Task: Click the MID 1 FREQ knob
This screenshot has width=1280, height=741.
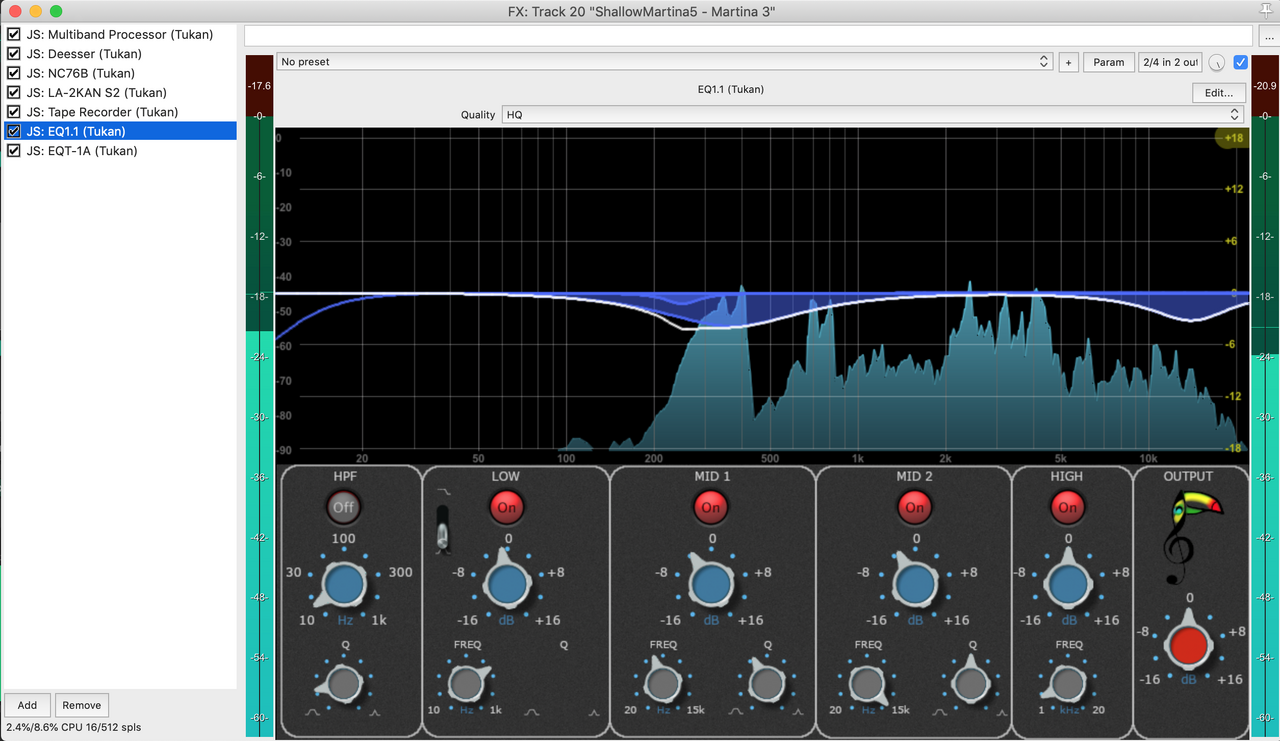Action: 662,684
